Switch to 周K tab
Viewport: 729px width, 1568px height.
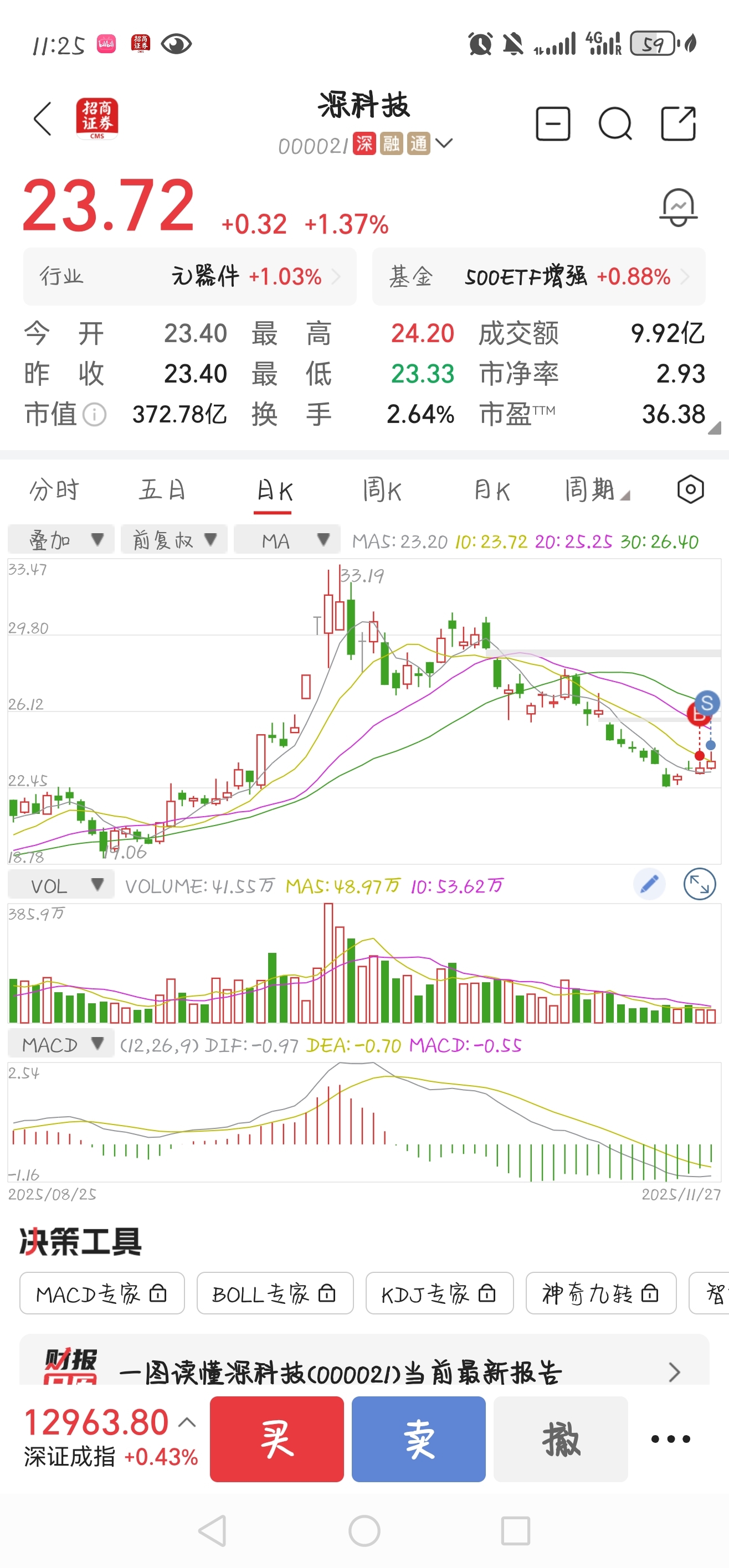point(382,490)
